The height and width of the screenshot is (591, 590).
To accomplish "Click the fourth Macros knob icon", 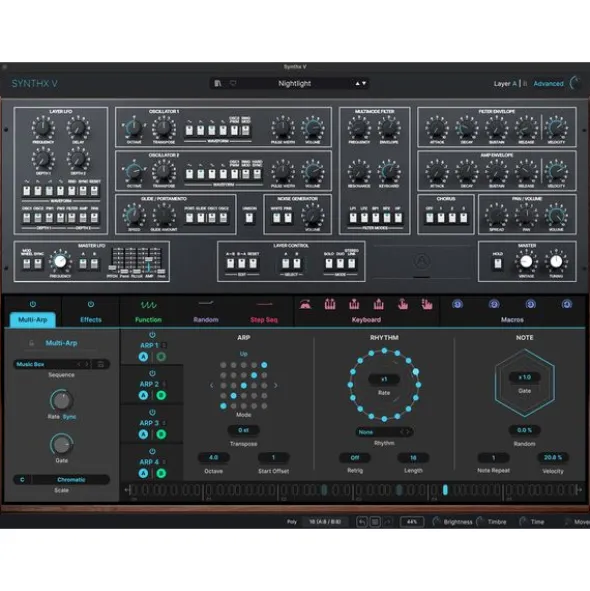I will [x=567, y=304].
